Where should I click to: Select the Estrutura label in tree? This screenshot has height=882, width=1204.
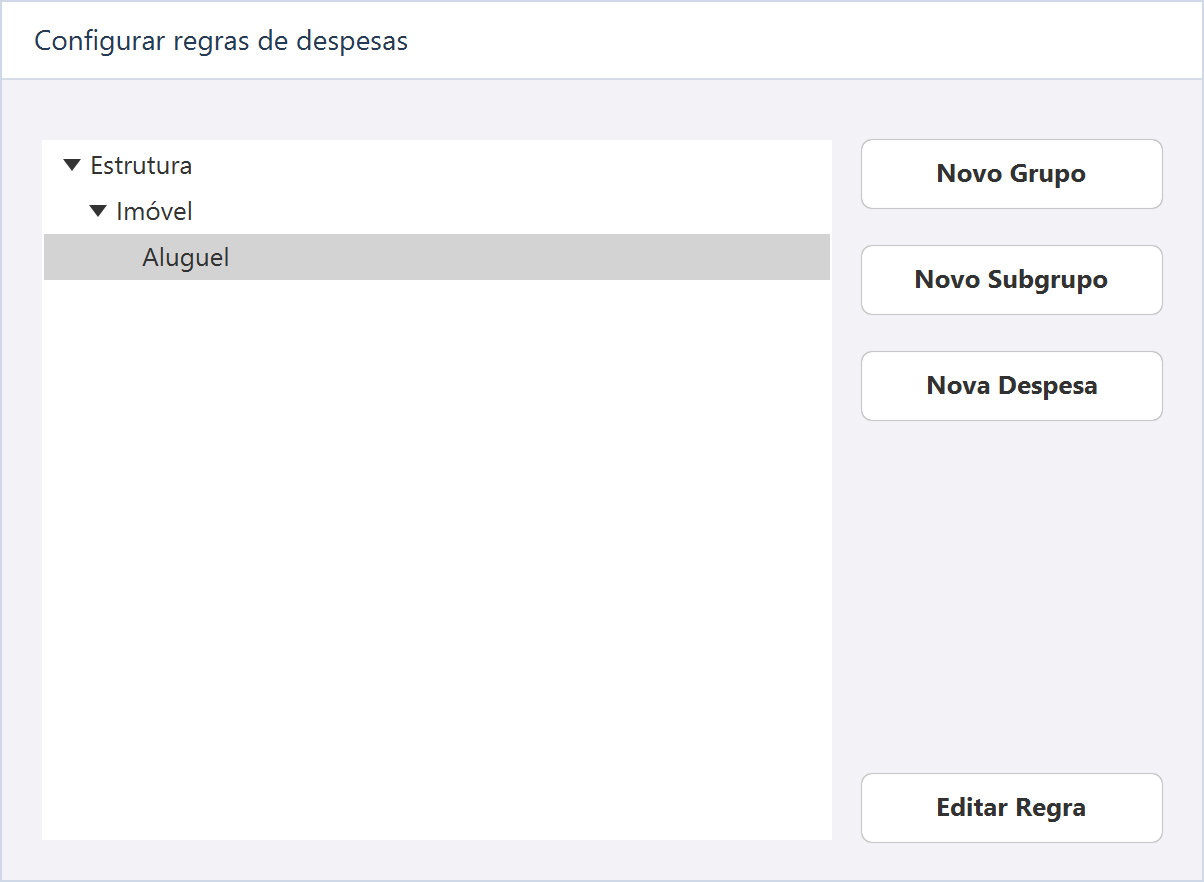click(x=141, y=165)
